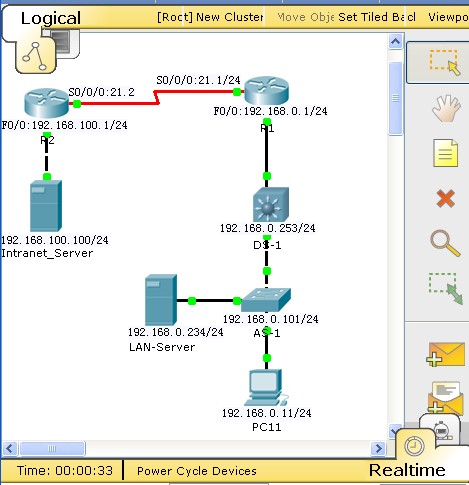Click the Logical workspace label
The height and width of the screenshot is (485, 469).
tap(51, 18)
